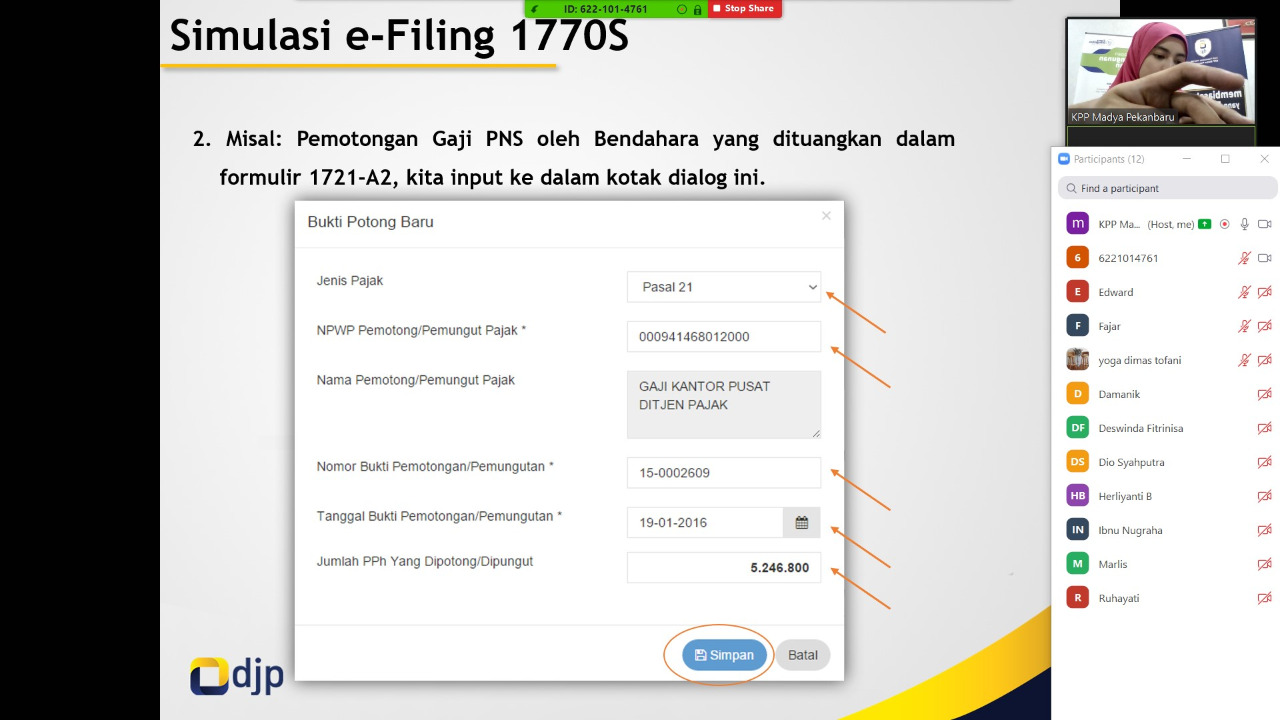1280x720 pixels.
Task: Click the disabled camera icon for Fajar
Action: click(x=1264, y=326)
